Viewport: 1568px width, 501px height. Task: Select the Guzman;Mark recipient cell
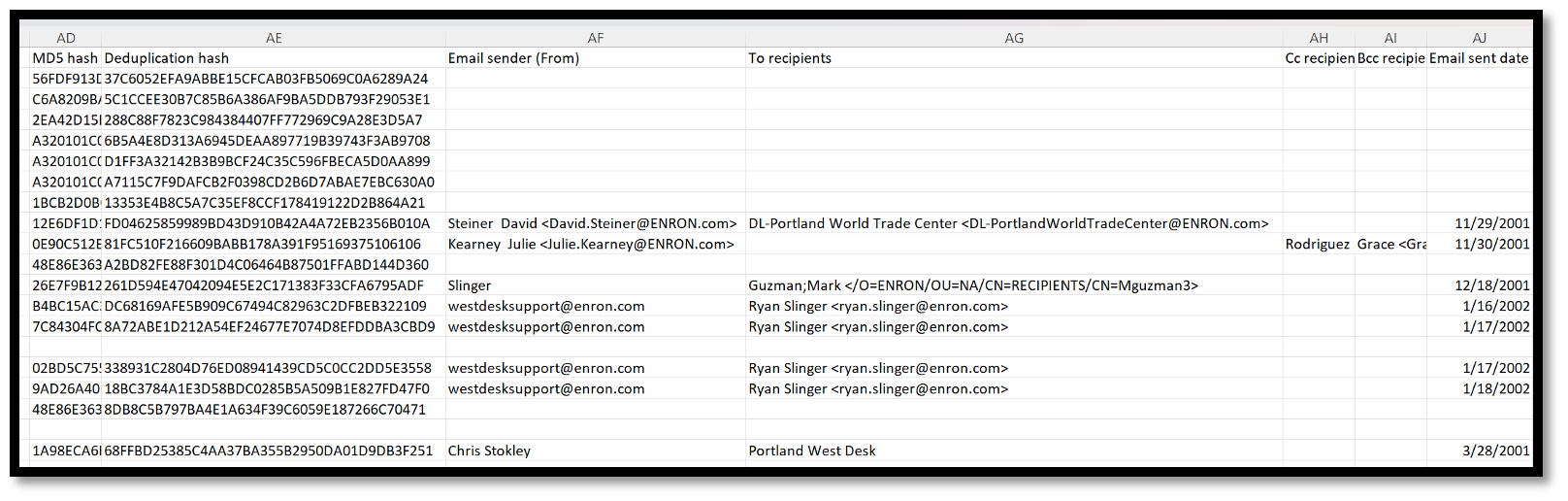pyautogui.click(x=1014, y=285)
